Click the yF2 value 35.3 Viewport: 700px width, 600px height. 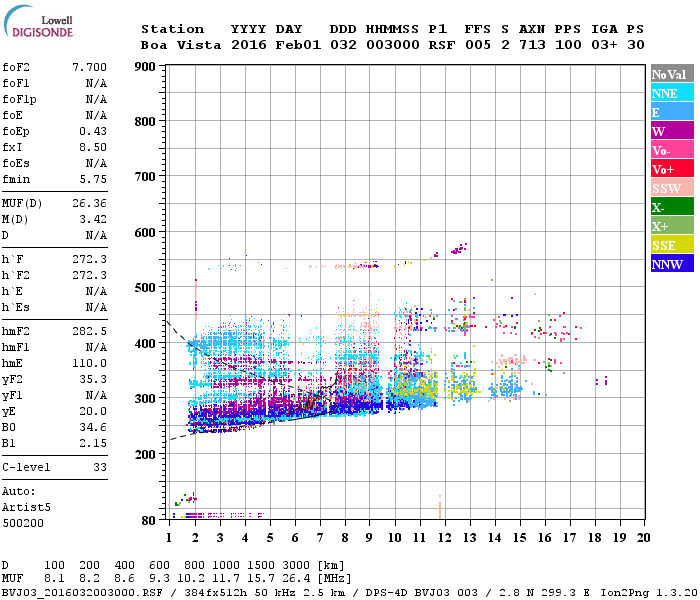click(93, 379)
